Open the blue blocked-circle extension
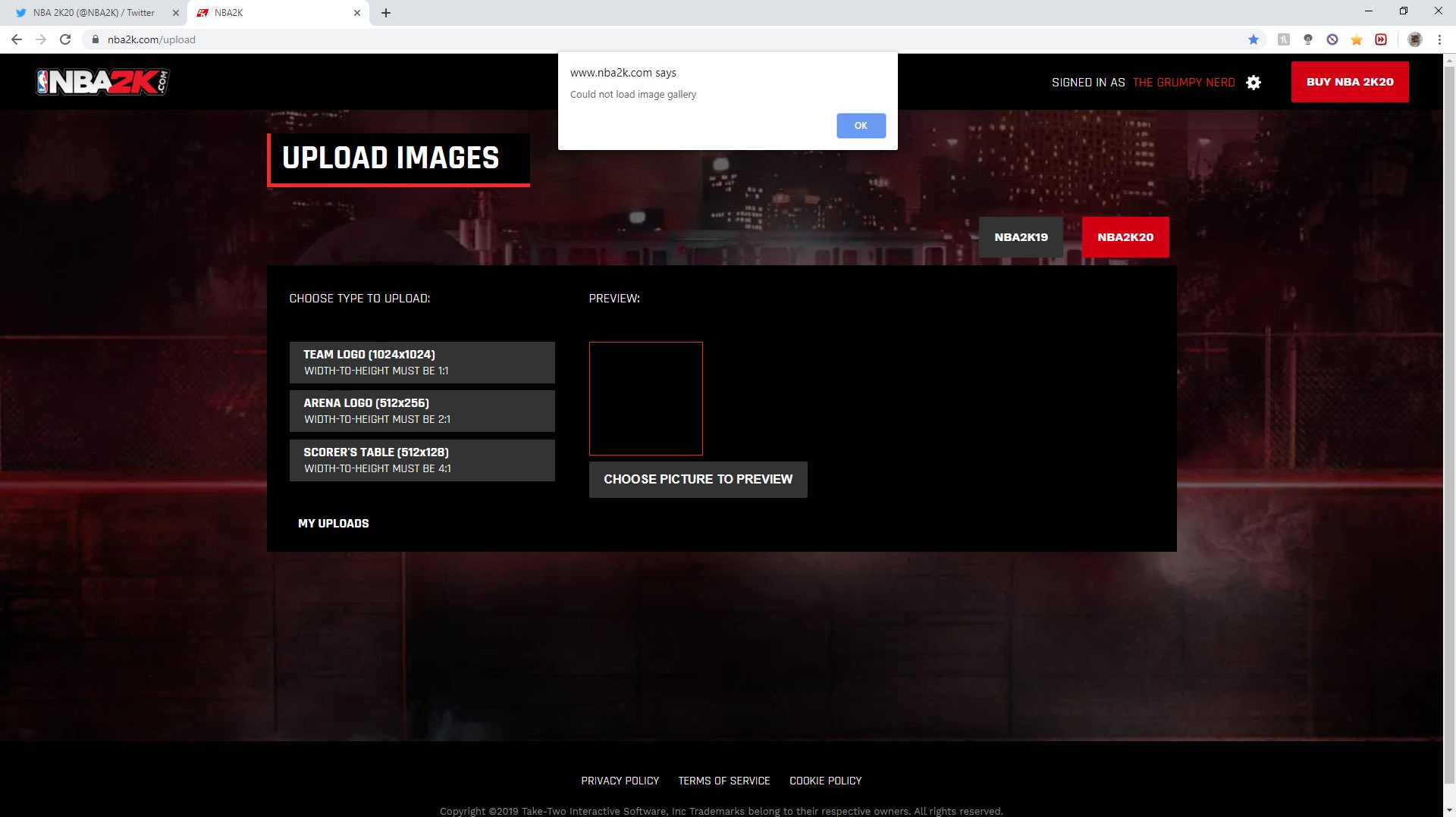The width and height of the screenshot is (1456, 817). (x=1332, y=39)
